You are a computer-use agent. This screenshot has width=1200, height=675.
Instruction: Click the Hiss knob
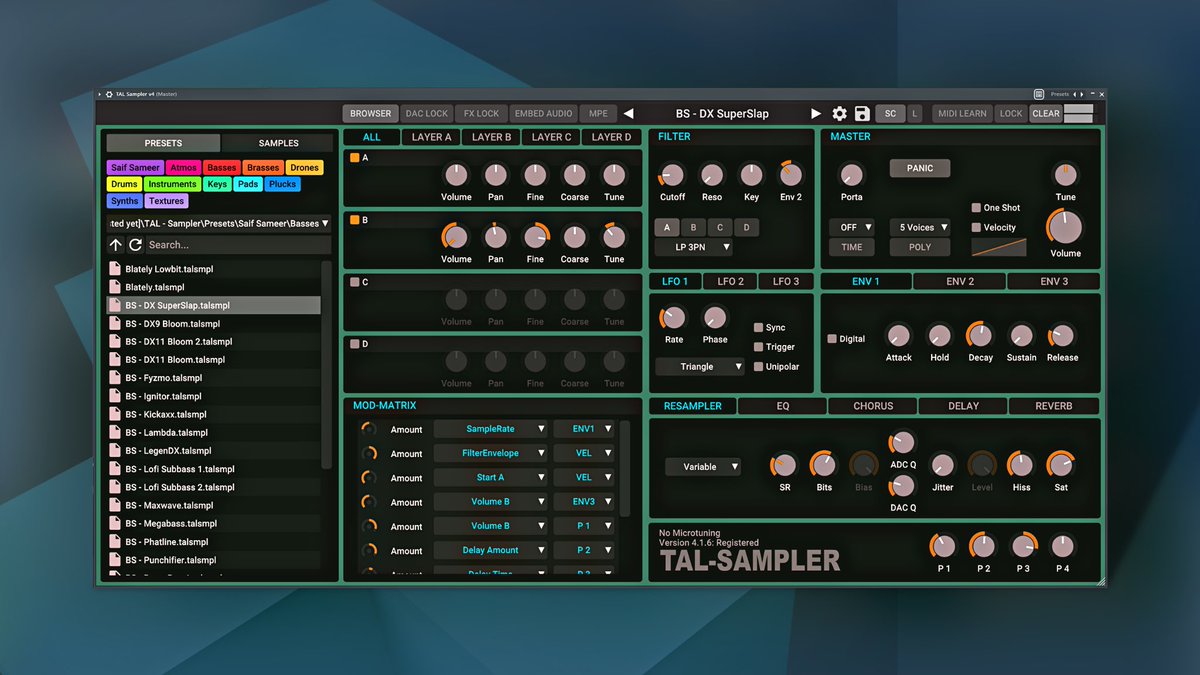click(1021, 465)
